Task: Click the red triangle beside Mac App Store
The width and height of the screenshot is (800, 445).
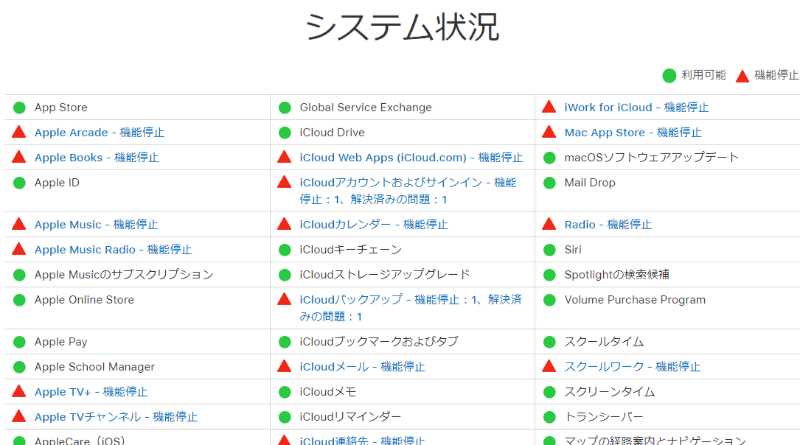Action: pos(549,132)
